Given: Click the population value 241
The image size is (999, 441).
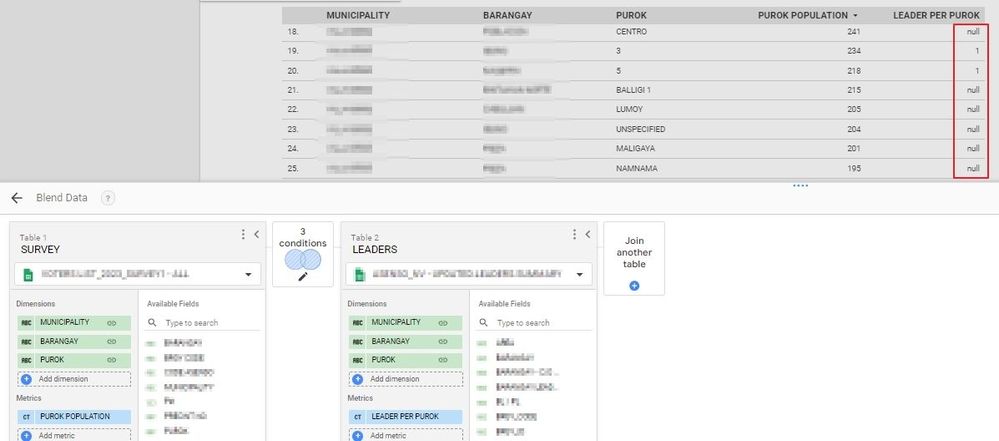Looking at the screenshot, I should (854, 31).
